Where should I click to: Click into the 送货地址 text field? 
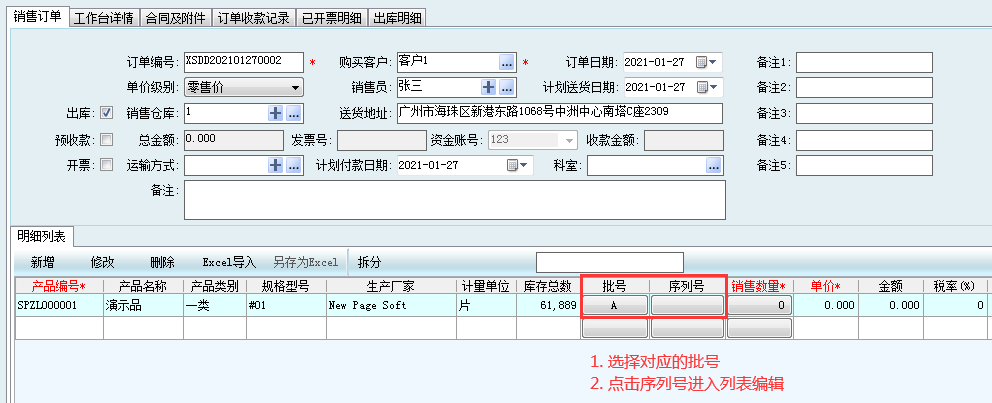coord(559,113)
